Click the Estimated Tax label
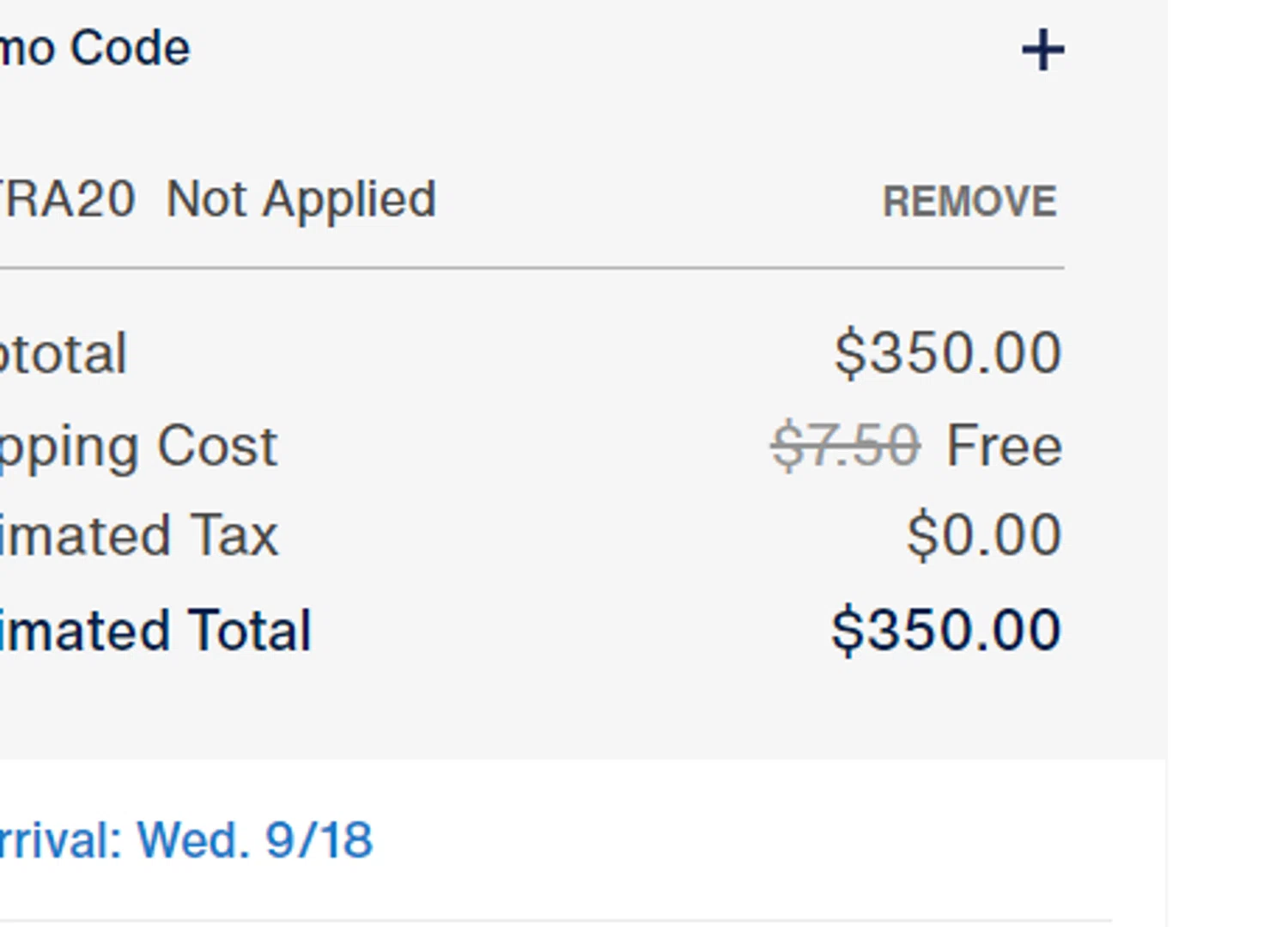1288x927 pixels. (139, 535)
